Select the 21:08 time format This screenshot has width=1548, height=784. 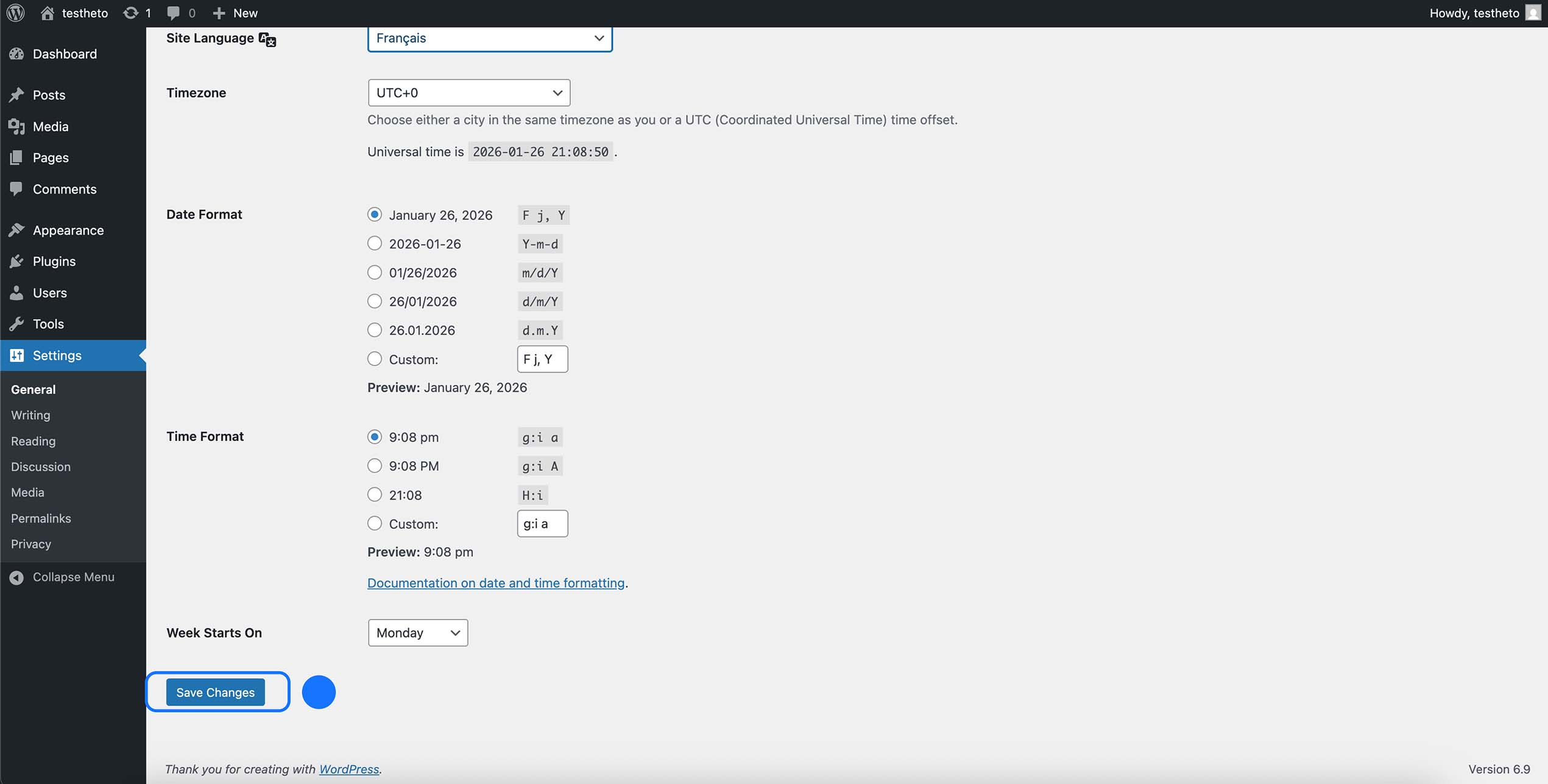(x=374, y=495)
